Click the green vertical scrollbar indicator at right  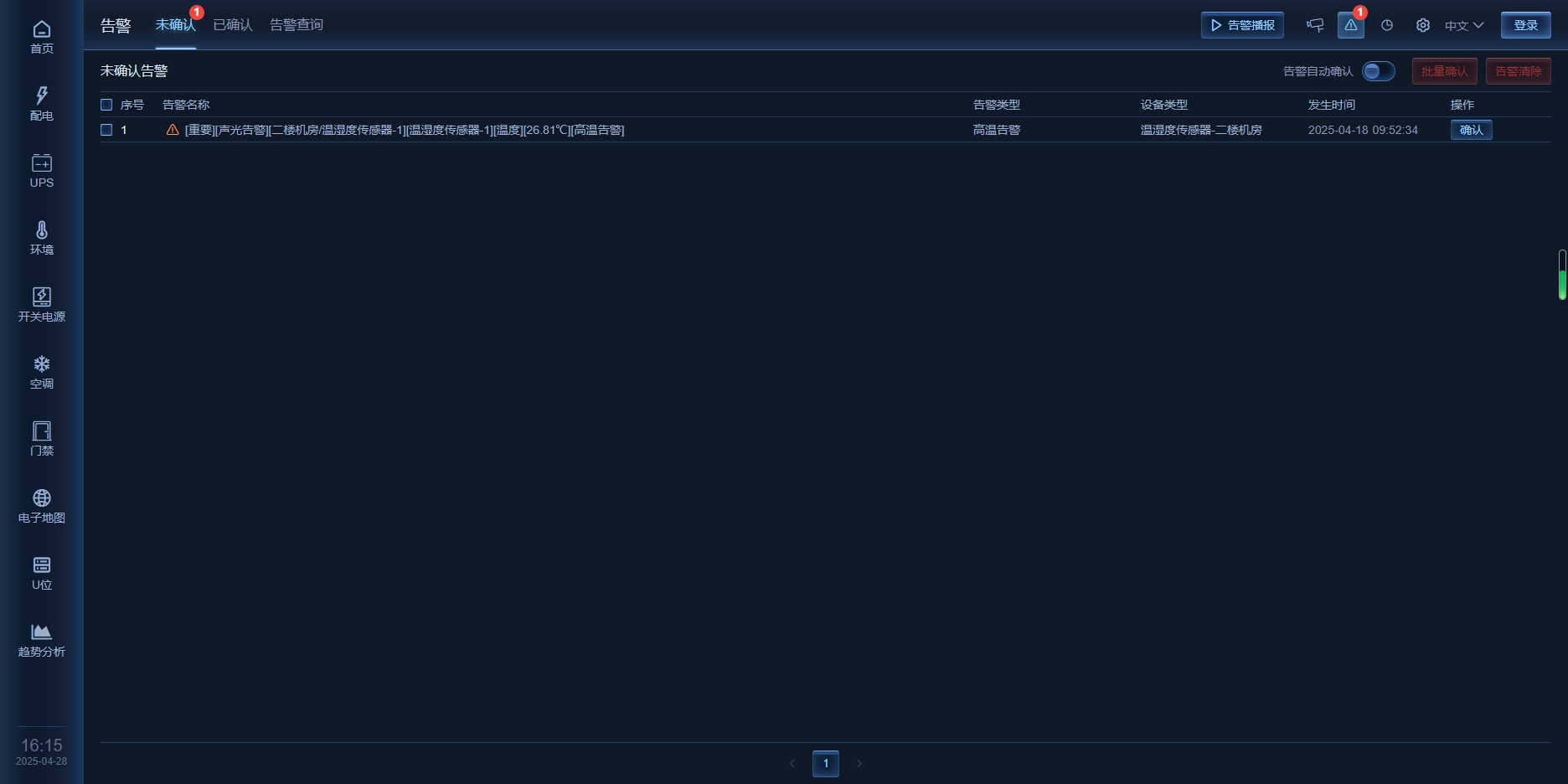(x=1562, y=283)
